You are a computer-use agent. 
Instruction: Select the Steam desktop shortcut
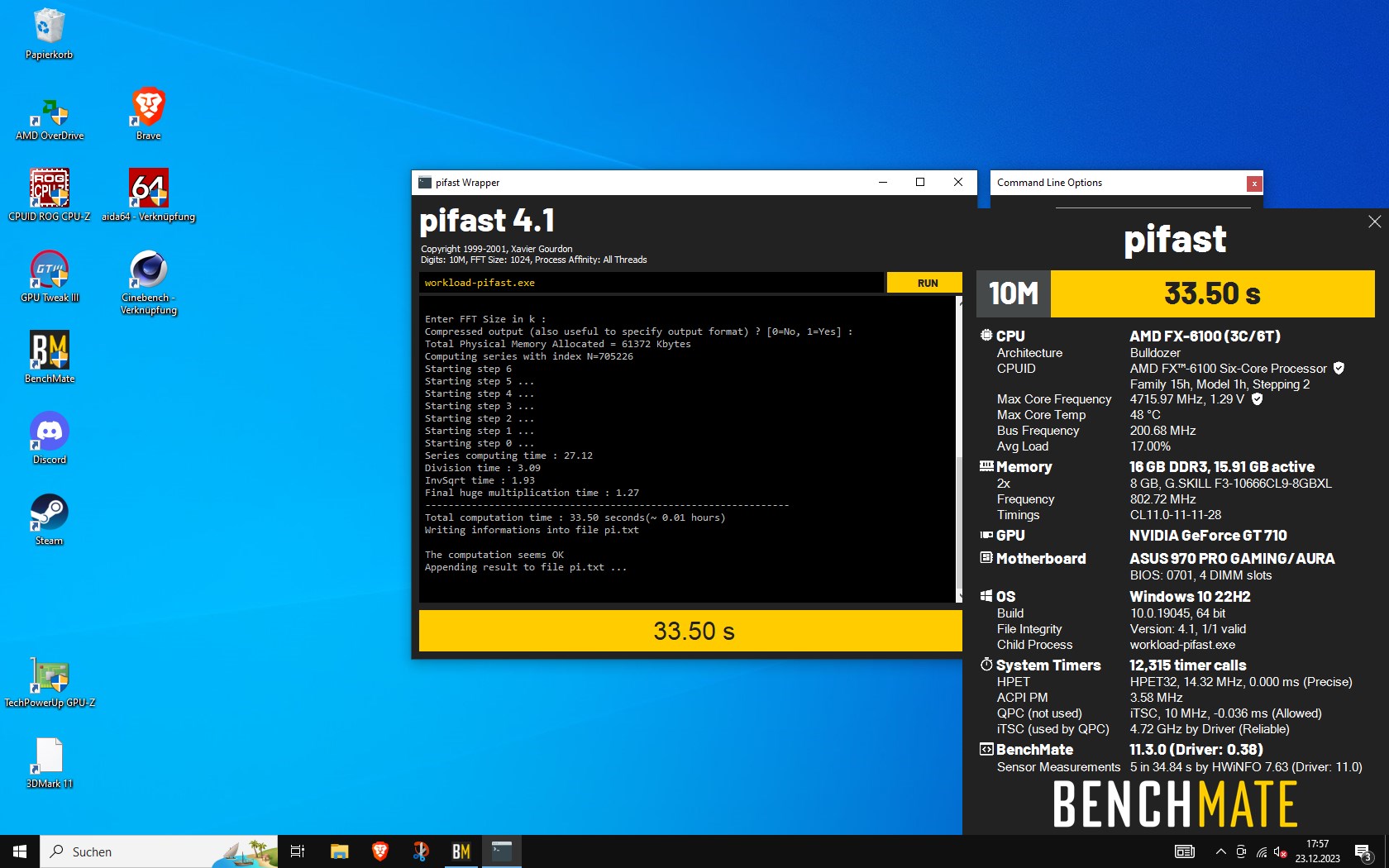[x=50, y=520]
